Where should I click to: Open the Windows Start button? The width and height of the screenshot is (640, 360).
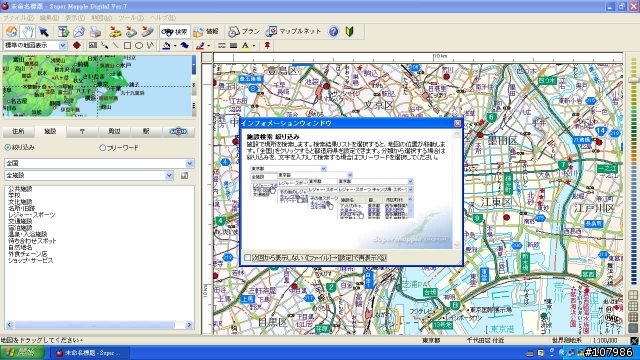(22, 352)
